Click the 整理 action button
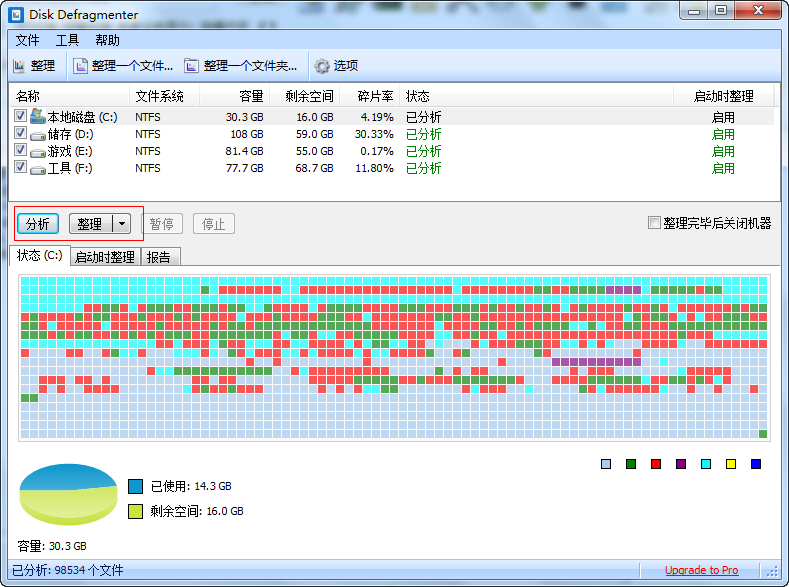 click(x=90, y=224)
